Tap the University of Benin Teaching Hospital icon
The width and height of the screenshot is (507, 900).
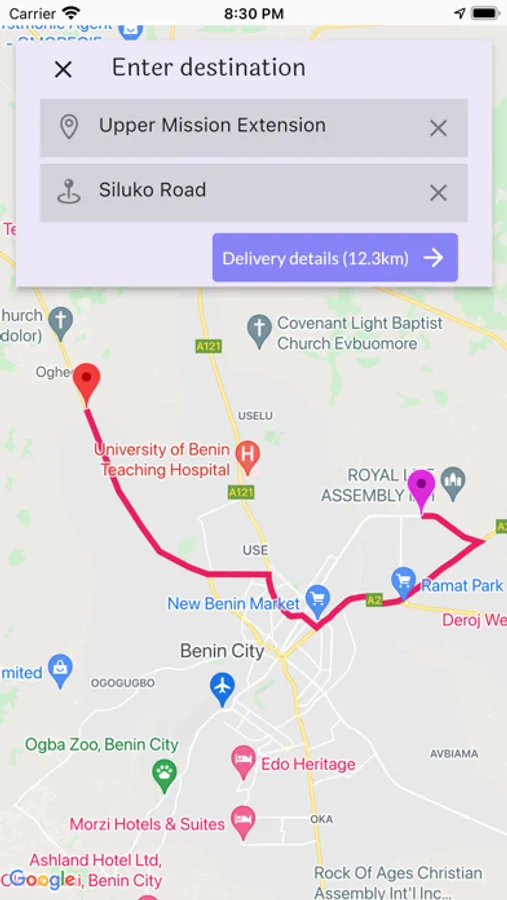247,457
